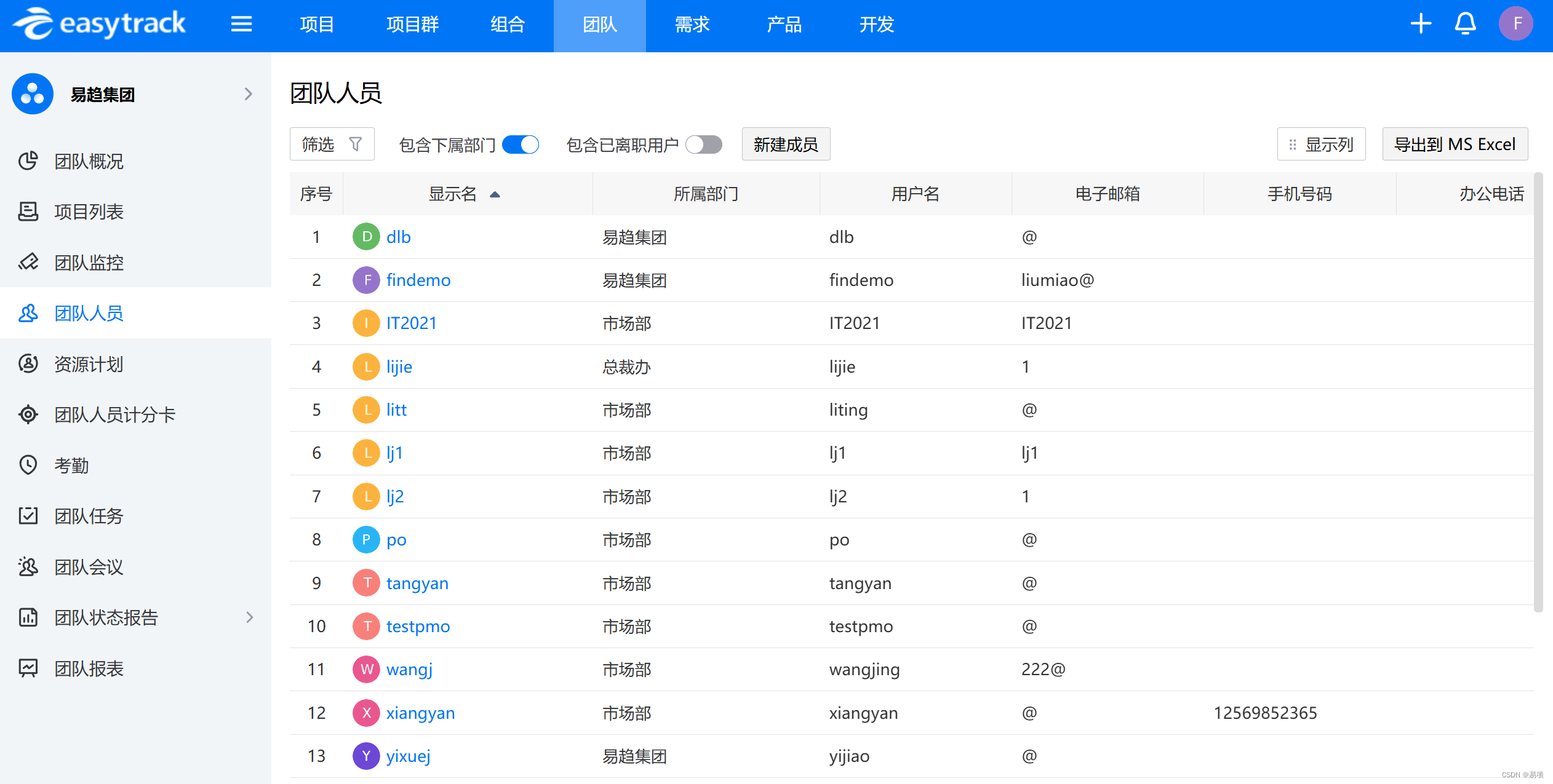Click the green D avatar of dlb
This screenshot has height=784, width=1553.
click(x=367, y=237)
